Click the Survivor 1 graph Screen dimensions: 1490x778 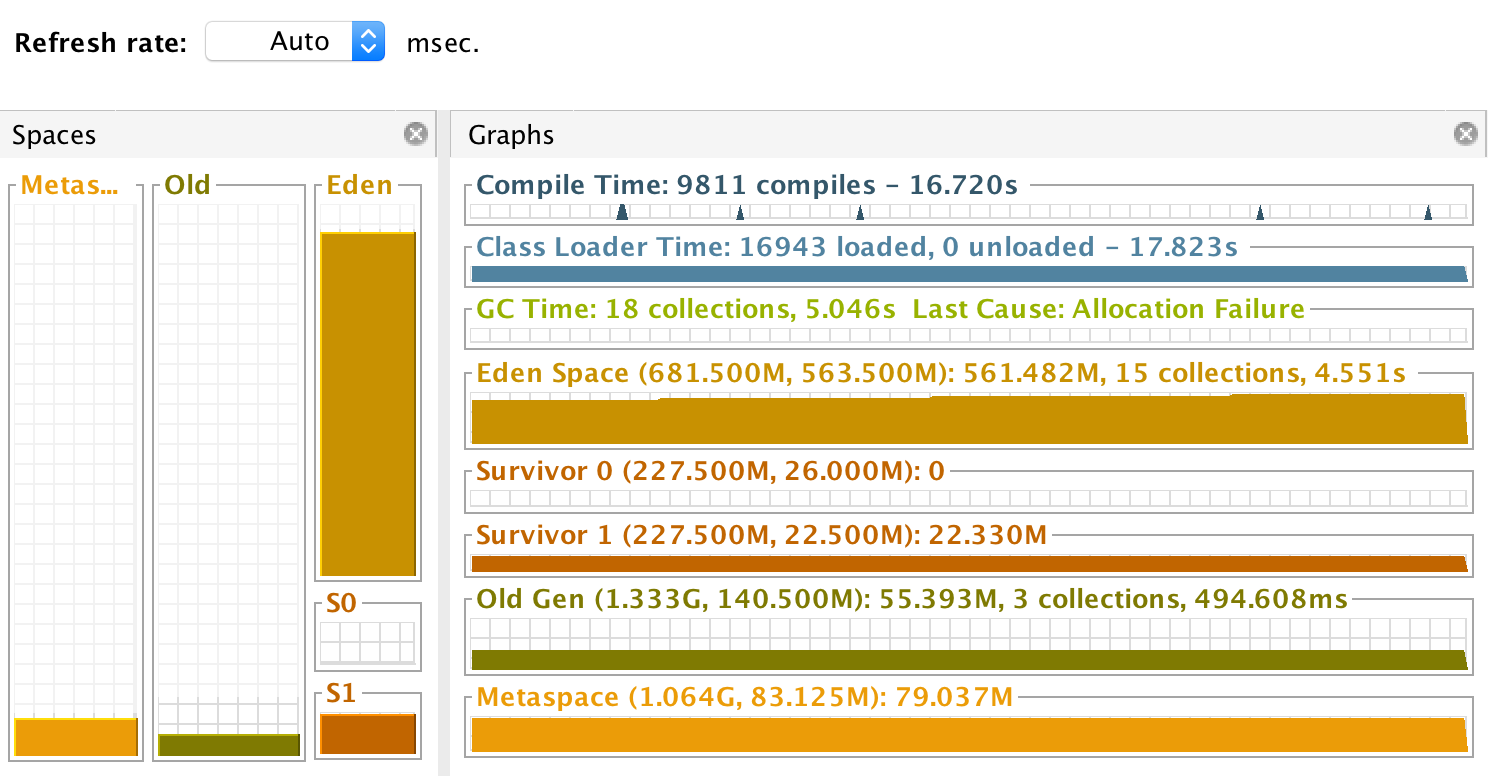pos(968,563)
